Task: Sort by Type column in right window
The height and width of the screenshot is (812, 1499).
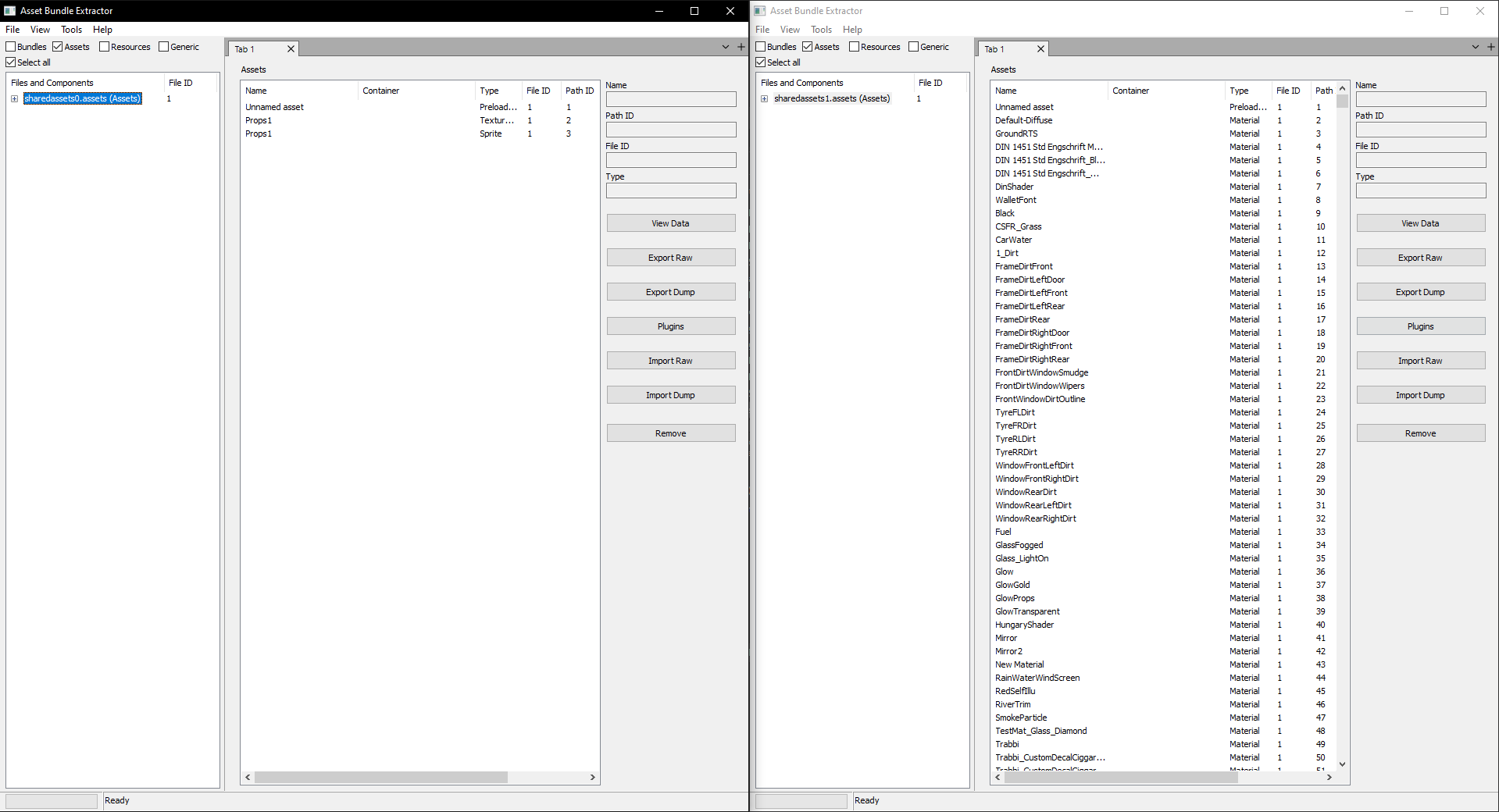Action: pos(1247,91)
